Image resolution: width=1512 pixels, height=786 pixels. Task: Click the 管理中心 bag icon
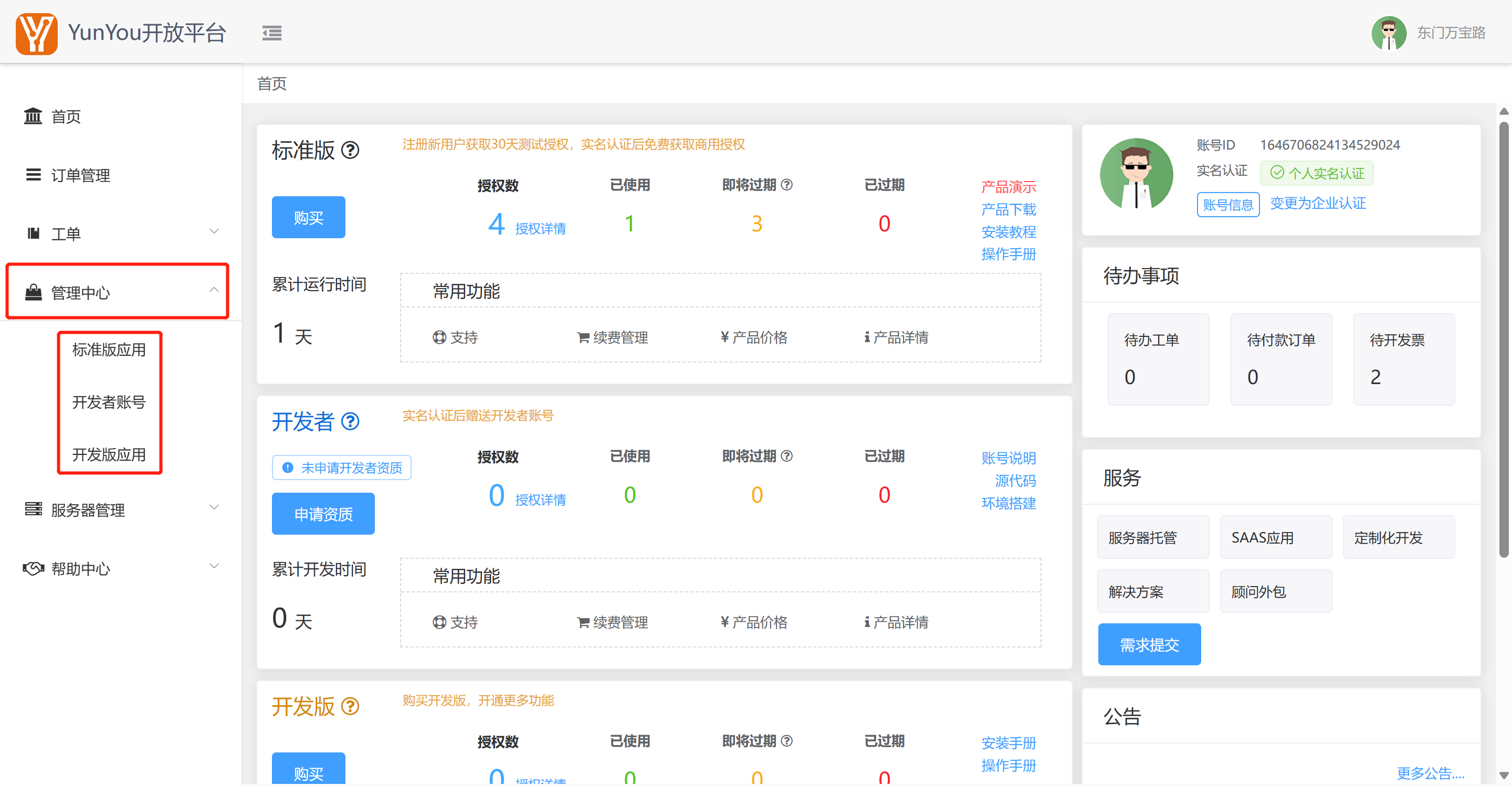[34, 292]
